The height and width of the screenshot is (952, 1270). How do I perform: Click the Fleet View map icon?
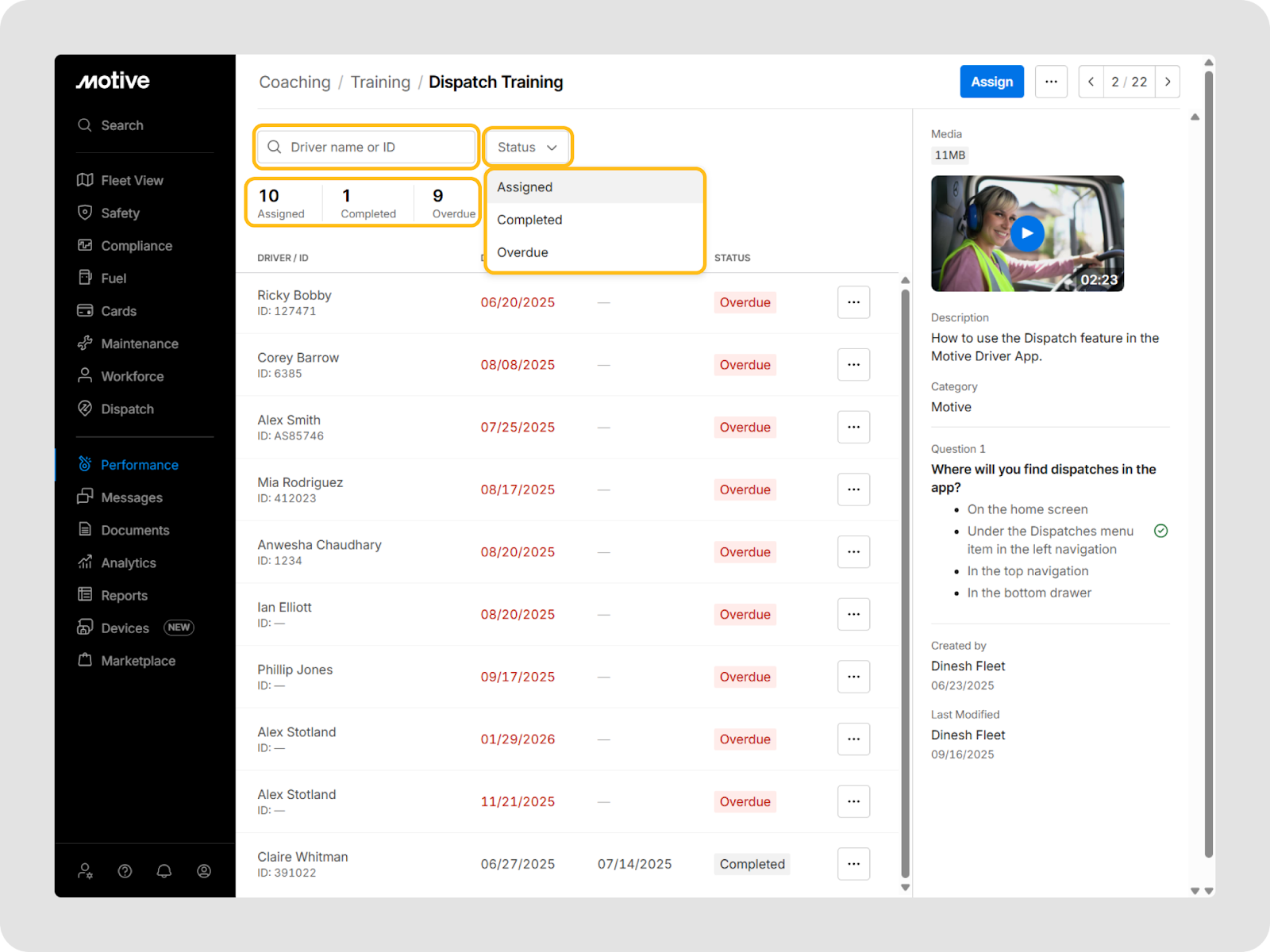[85, 180]
